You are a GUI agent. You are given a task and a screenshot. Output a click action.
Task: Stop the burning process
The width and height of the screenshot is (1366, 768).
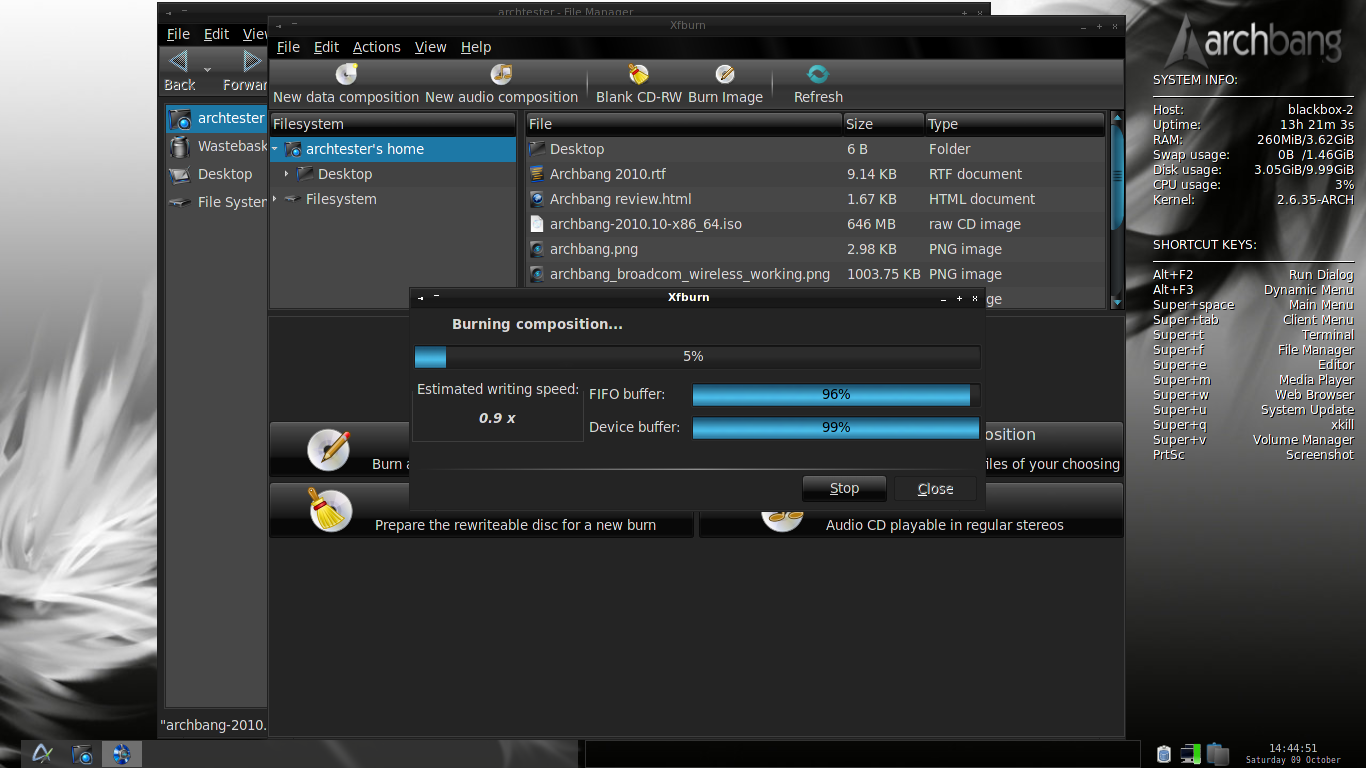844,488
